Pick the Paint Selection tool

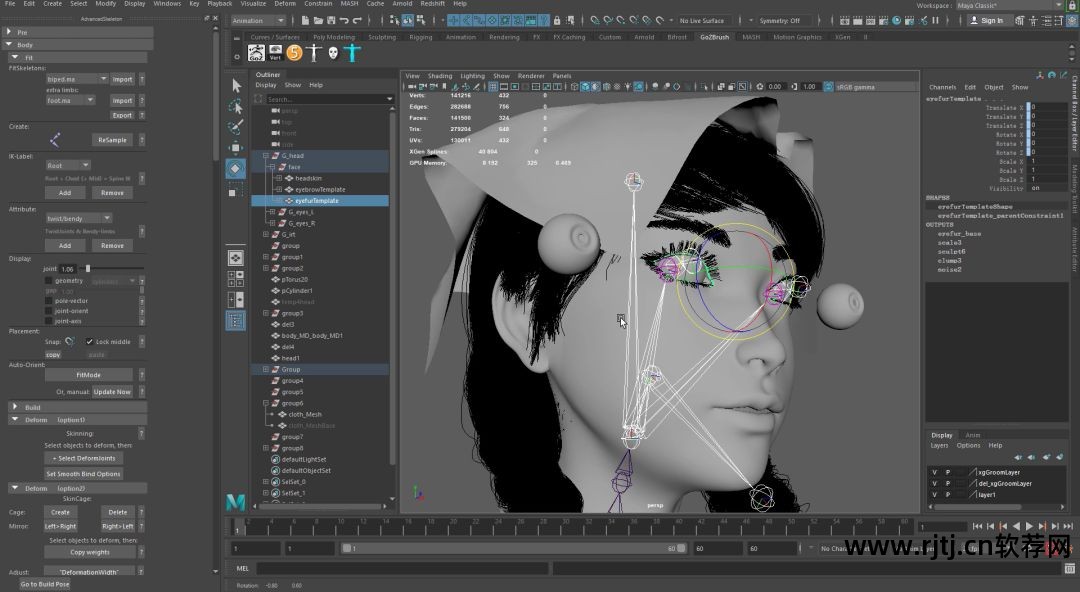pos(236,127)
